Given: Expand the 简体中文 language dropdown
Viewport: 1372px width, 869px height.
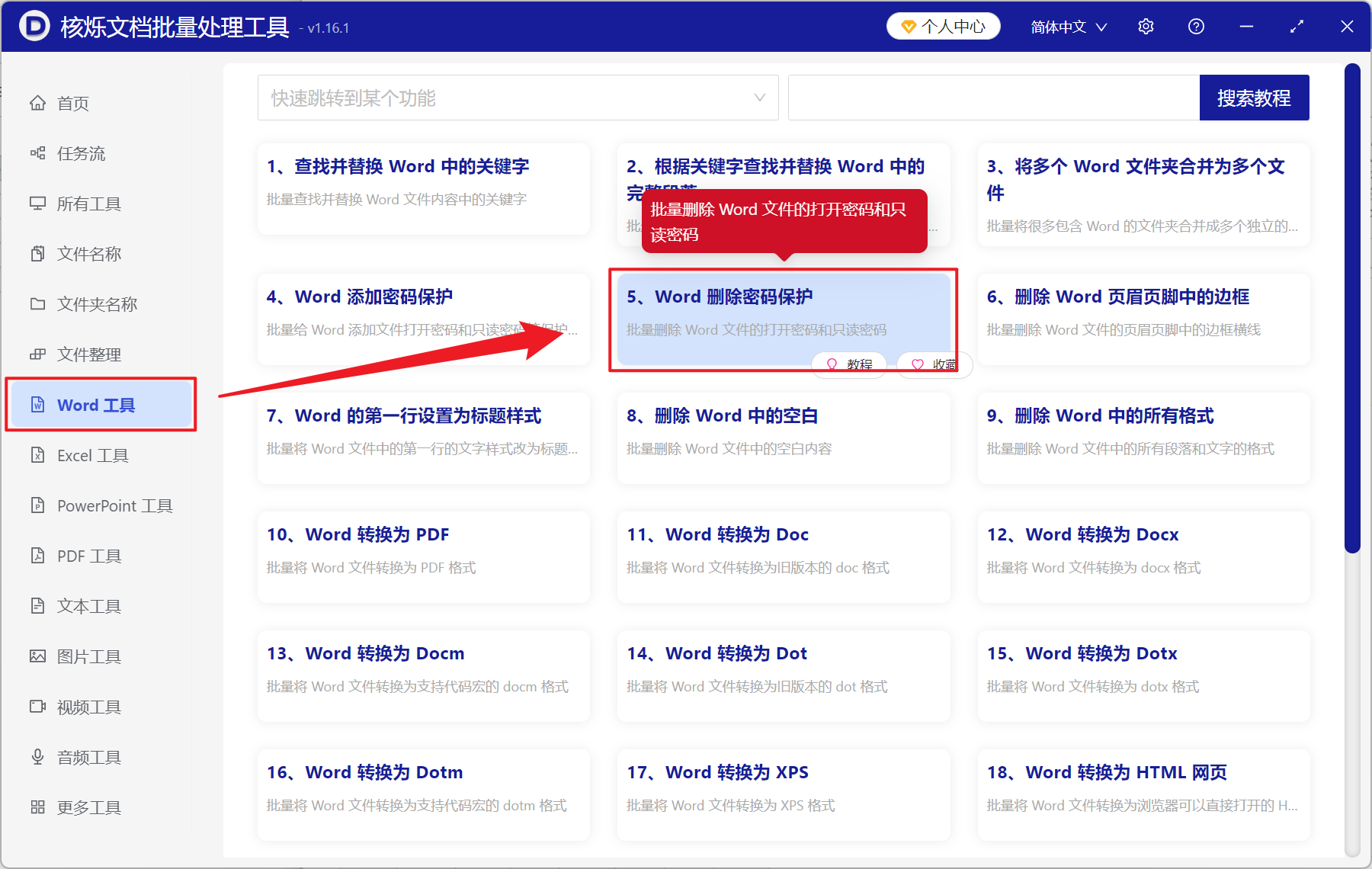Looking at the screenshot, I should (x=1067, y=26).
